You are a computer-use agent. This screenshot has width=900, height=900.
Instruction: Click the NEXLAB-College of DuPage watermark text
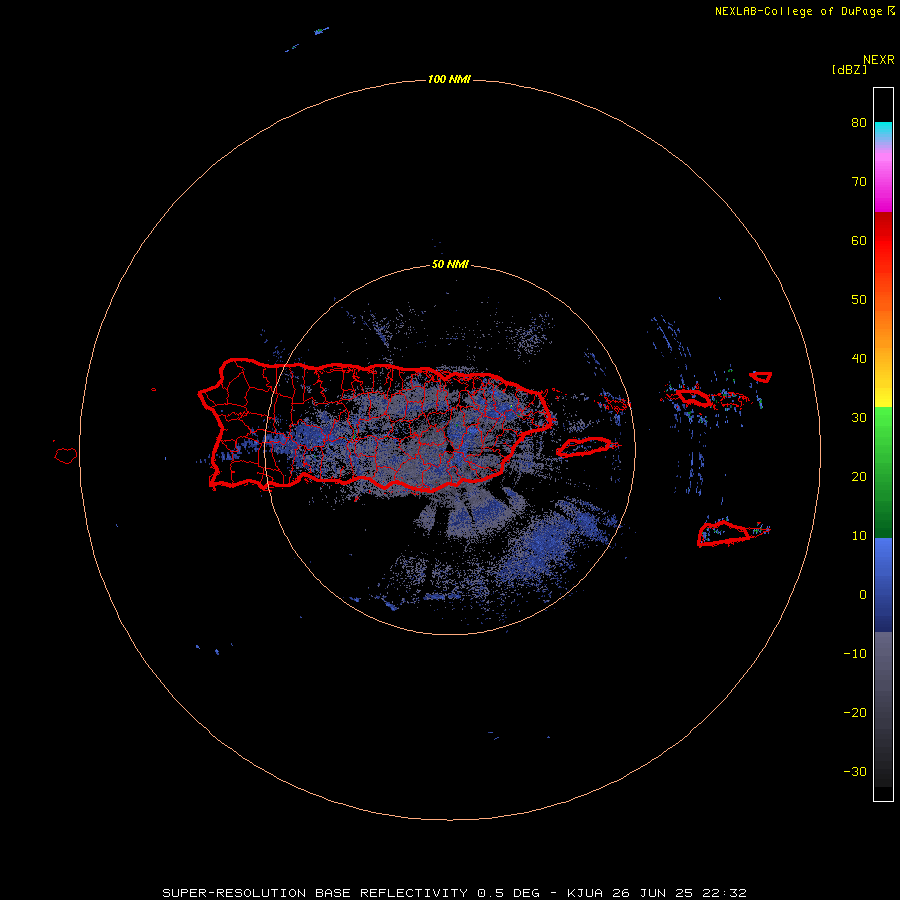804,11
